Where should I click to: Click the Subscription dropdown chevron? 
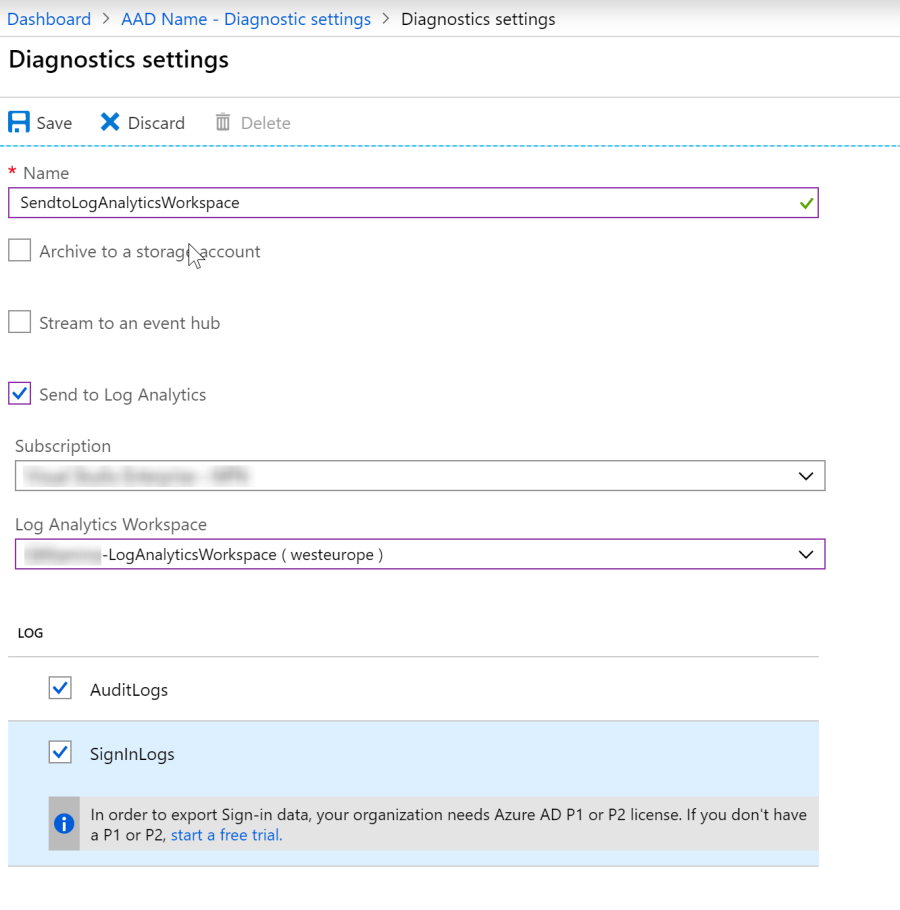[x=806, y=476]
